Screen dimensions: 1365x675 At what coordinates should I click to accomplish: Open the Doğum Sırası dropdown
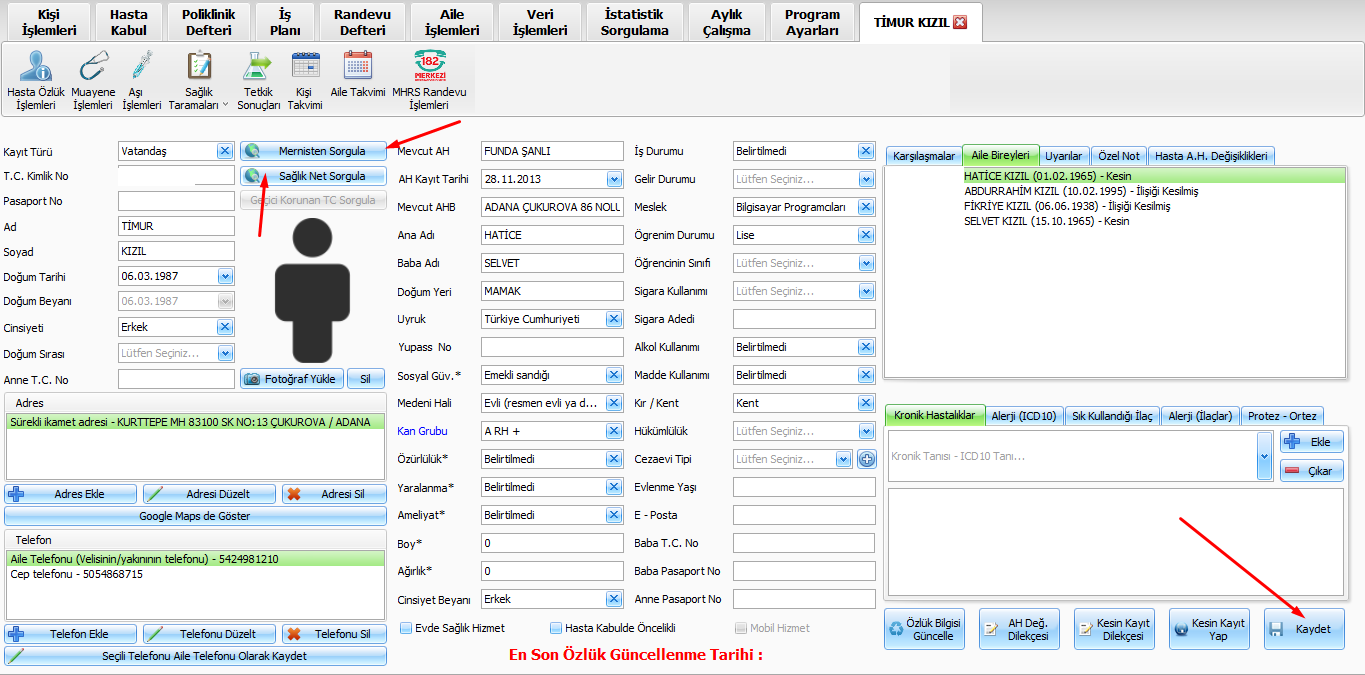click(x=225, y=353)
